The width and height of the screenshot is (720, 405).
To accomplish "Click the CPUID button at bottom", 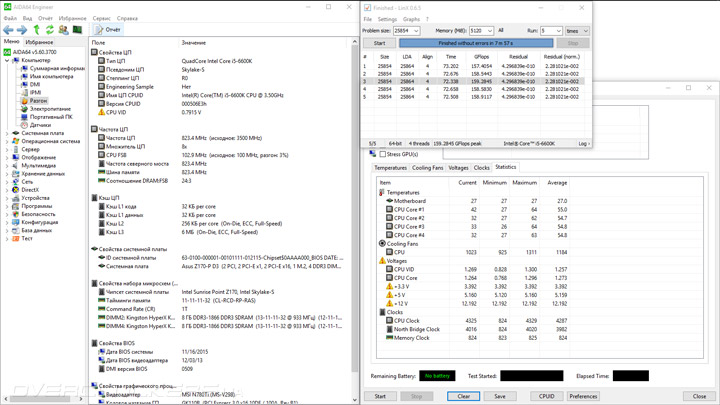I will 547,396.
